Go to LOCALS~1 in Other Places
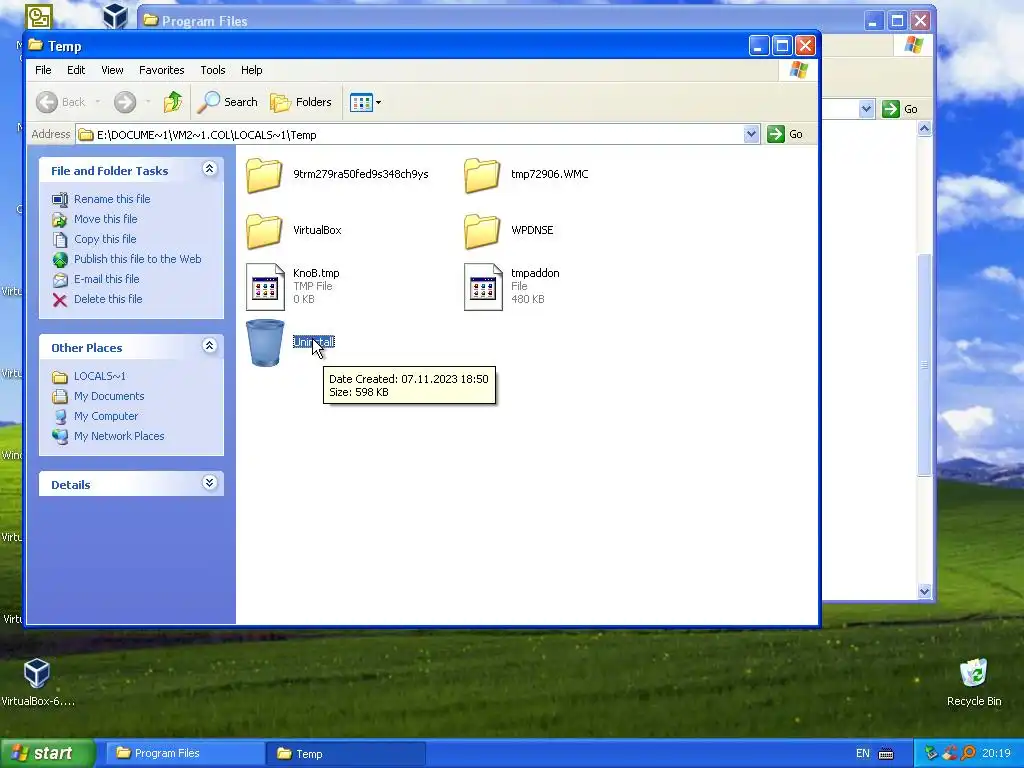 click(99, 376)
